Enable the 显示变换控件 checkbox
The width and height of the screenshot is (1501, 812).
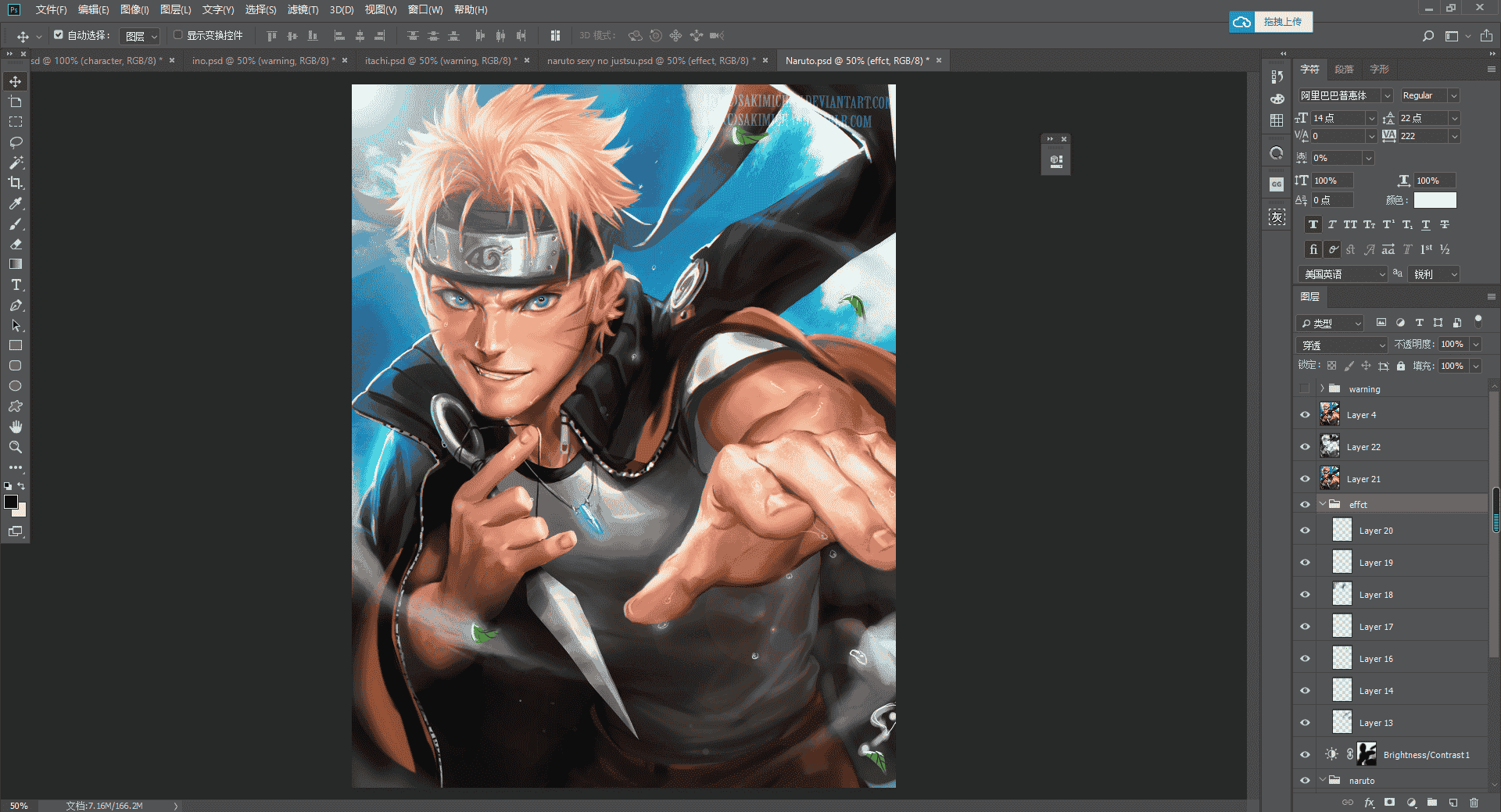177,35
